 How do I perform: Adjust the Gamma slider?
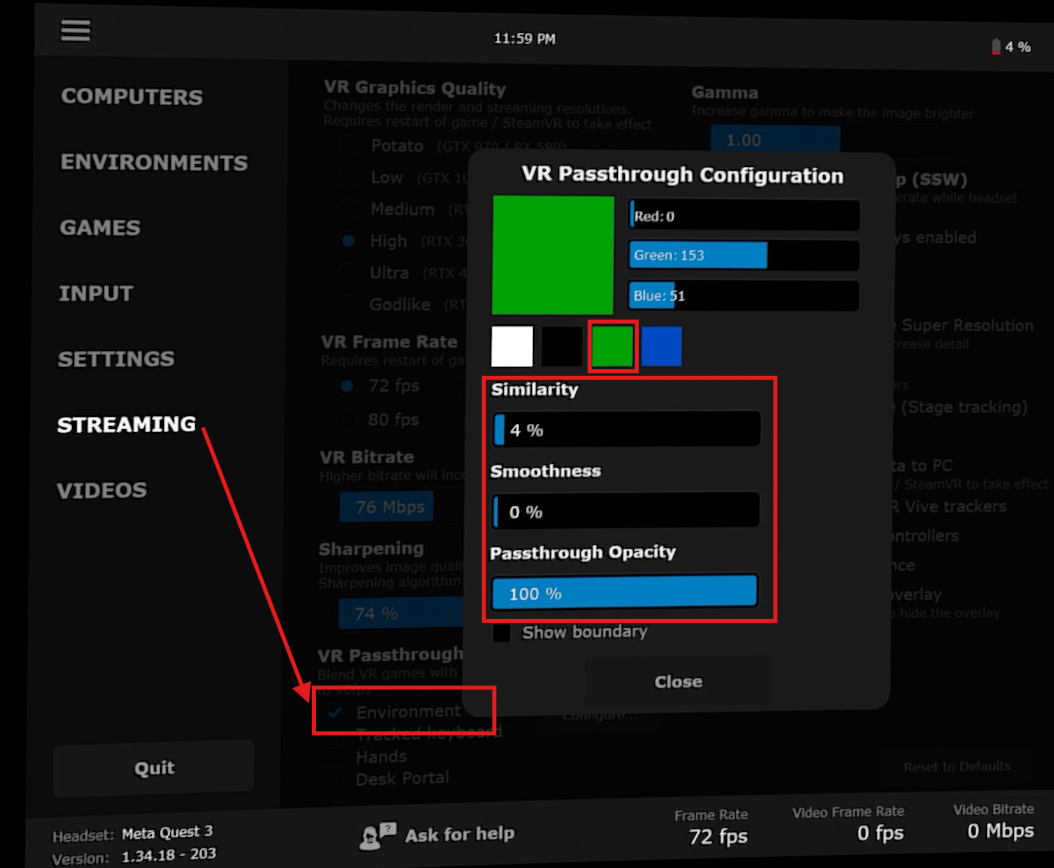point(841,141)
